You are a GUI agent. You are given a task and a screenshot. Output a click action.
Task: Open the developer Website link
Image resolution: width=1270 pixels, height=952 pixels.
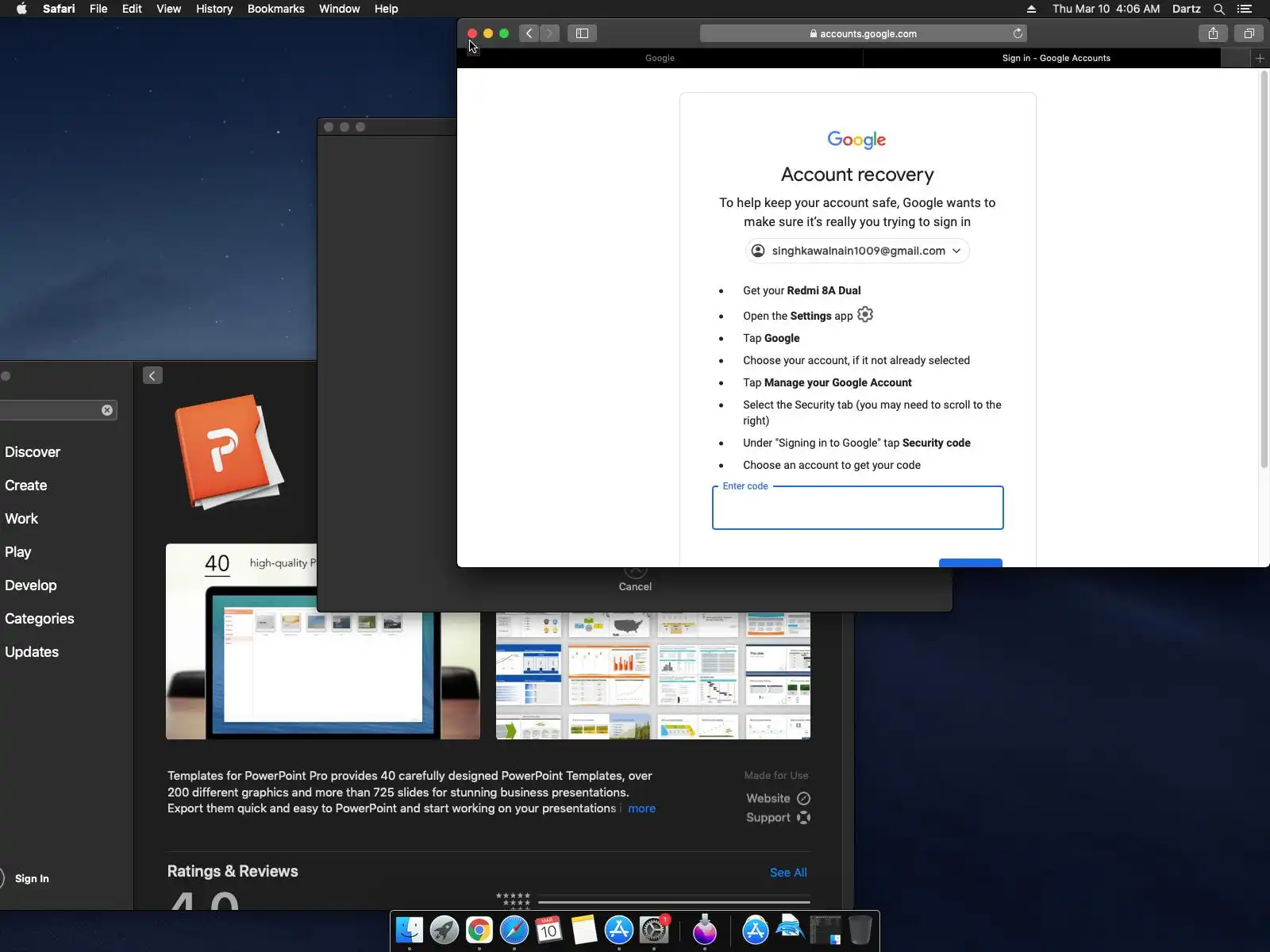[778, 798]
